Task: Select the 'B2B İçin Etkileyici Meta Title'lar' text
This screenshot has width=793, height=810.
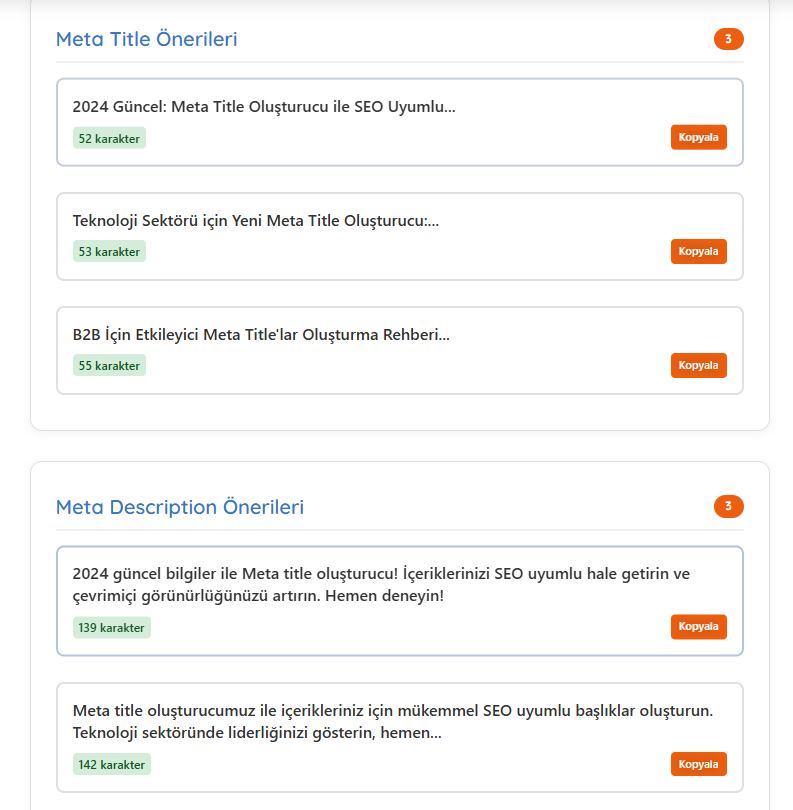Action: tap(261, 335)
